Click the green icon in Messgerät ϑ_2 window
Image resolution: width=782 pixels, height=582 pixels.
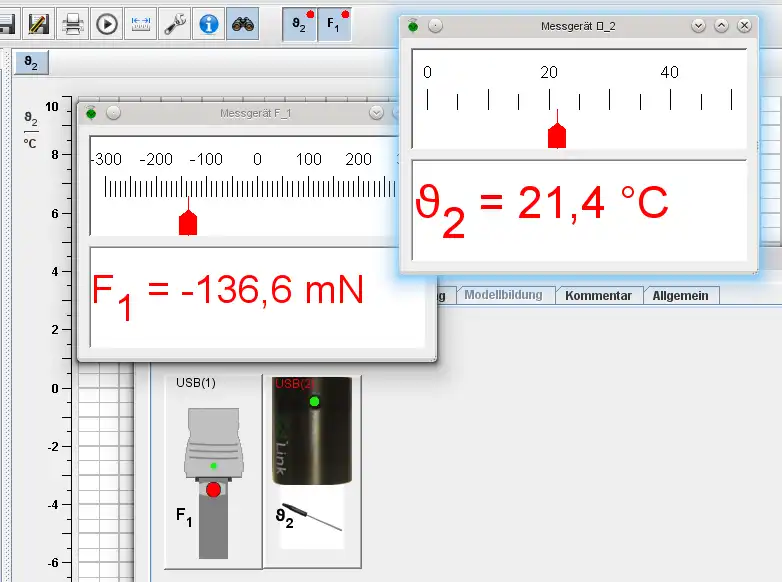click(413, 25)
